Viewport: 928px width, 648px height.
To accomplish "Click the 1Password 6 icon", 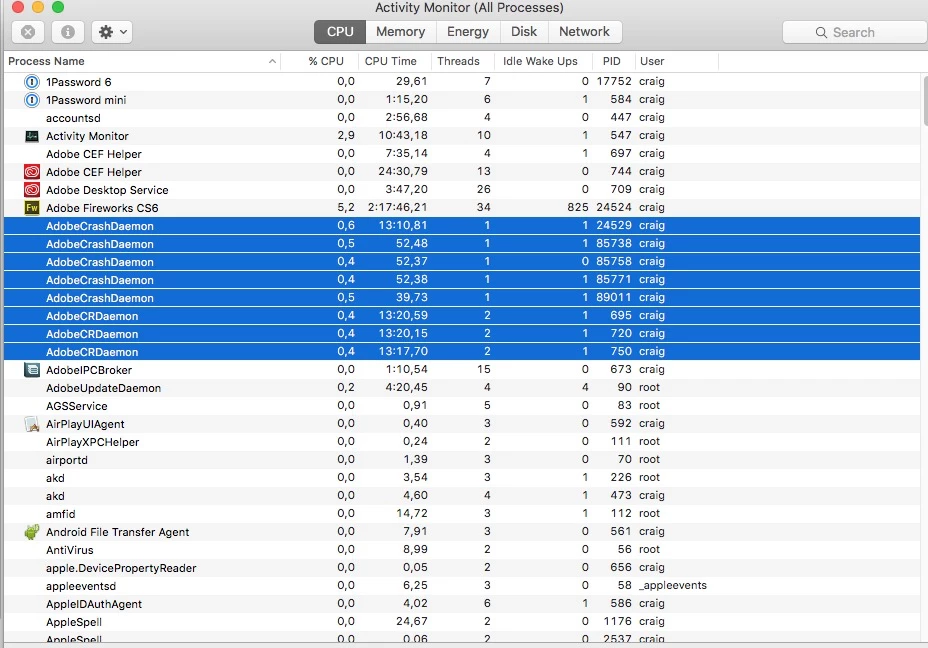I will (x=32, y=82).
